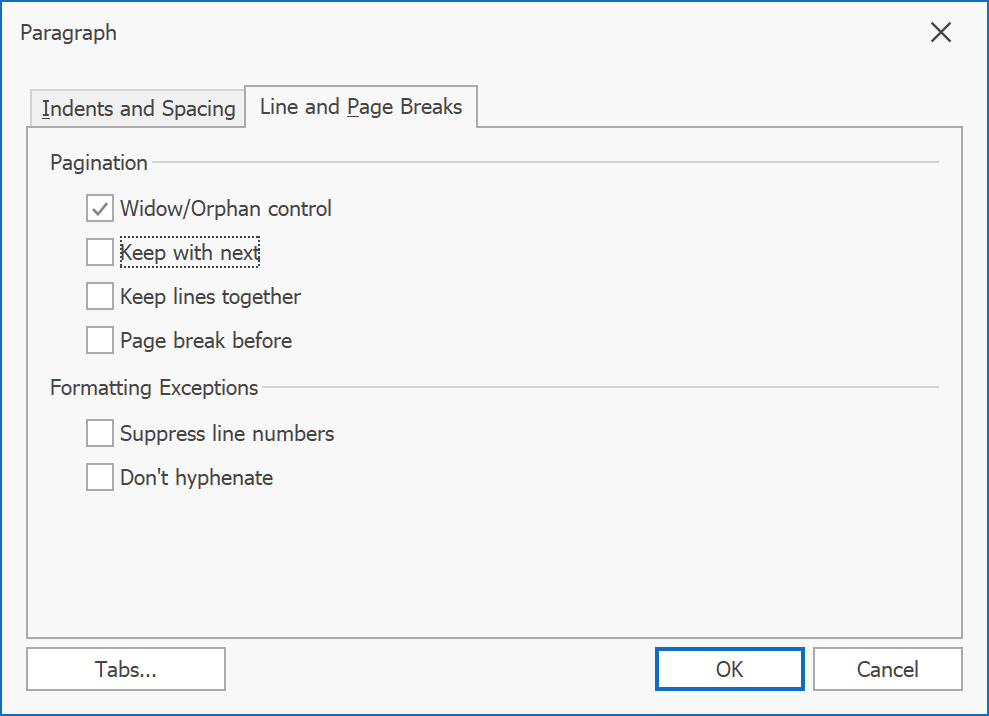Enable the Keep with next checkbox
The image size is (989, 716).
(100, 252)
